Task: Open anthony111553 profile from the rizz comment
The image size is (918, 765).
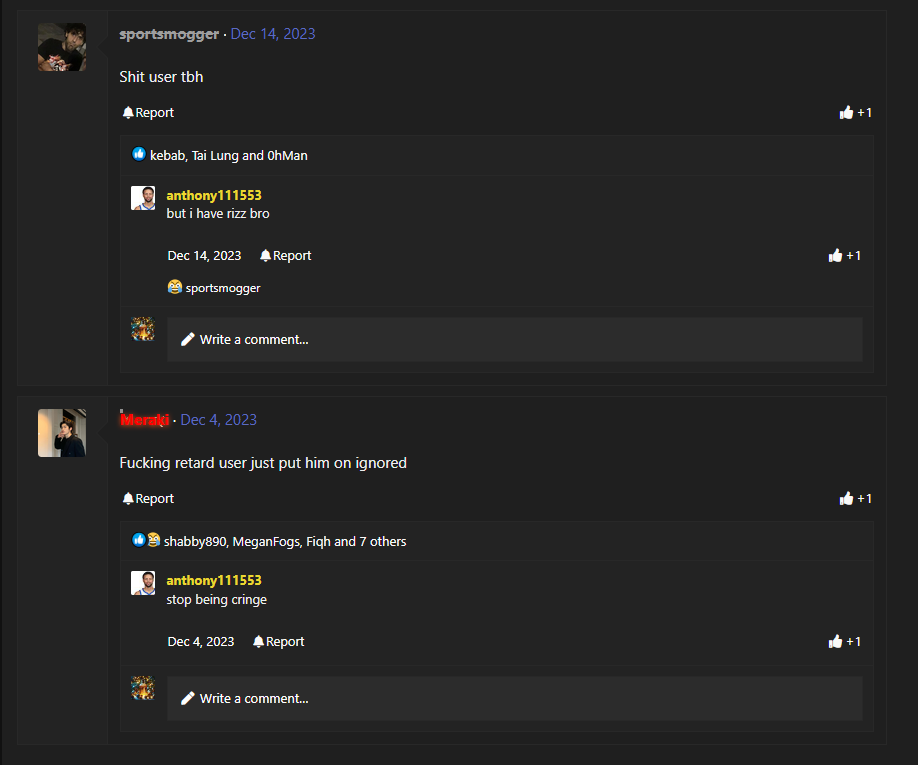Action: [x=214, y=195]
